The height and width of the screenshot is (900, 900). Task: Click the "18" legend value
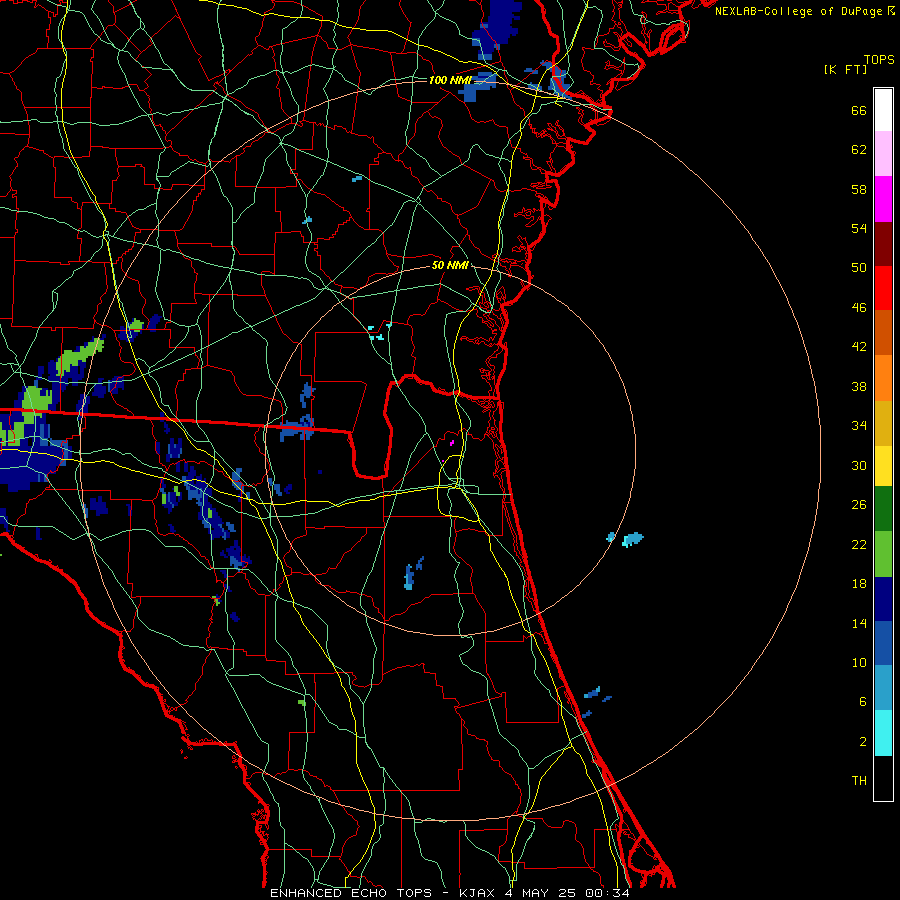pyautogui.click(x=859, y=584)
